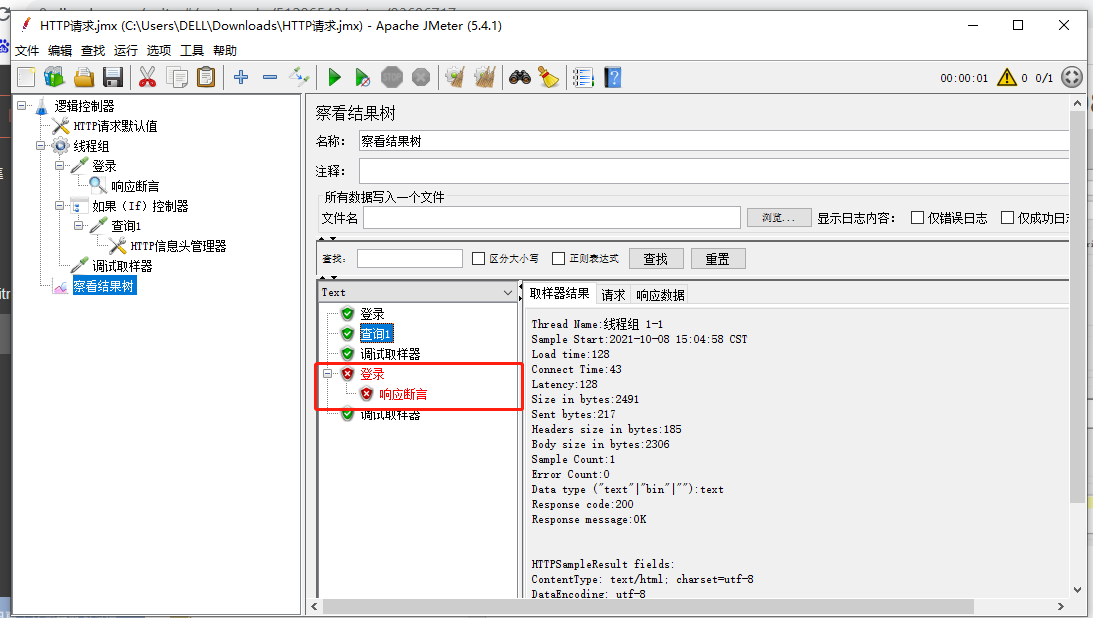Screen dimensions: 1093x618
Task: Start test without pauses icon
Action: (362, 77)
